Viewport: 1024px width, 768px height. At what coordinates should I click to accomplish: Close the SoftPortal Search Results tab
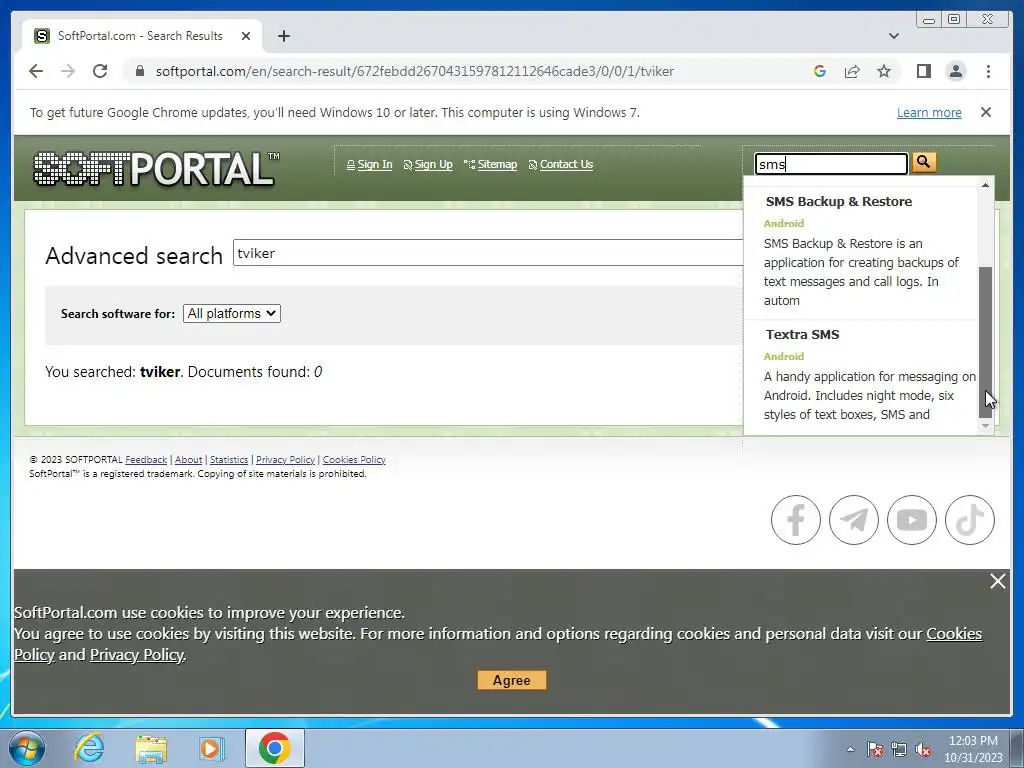pos(246,36)
